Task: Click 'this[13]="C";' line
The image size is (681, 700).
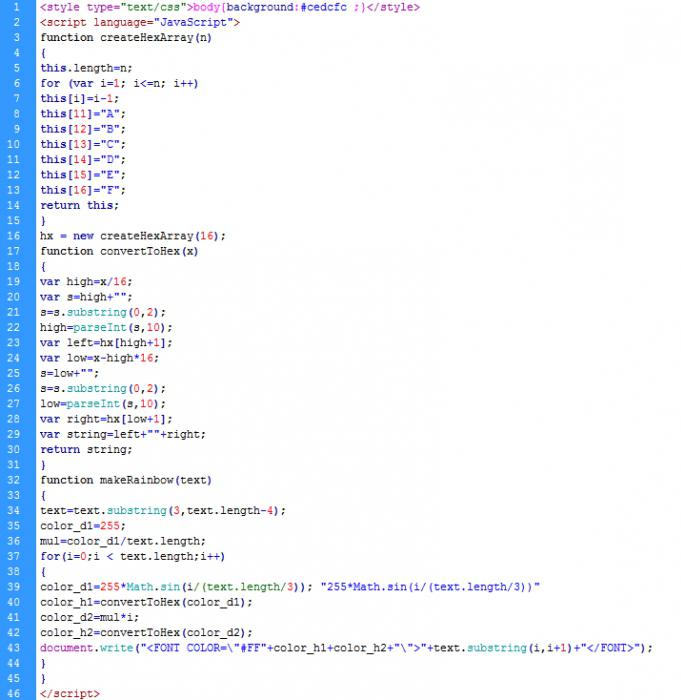Action: [83, 145]
